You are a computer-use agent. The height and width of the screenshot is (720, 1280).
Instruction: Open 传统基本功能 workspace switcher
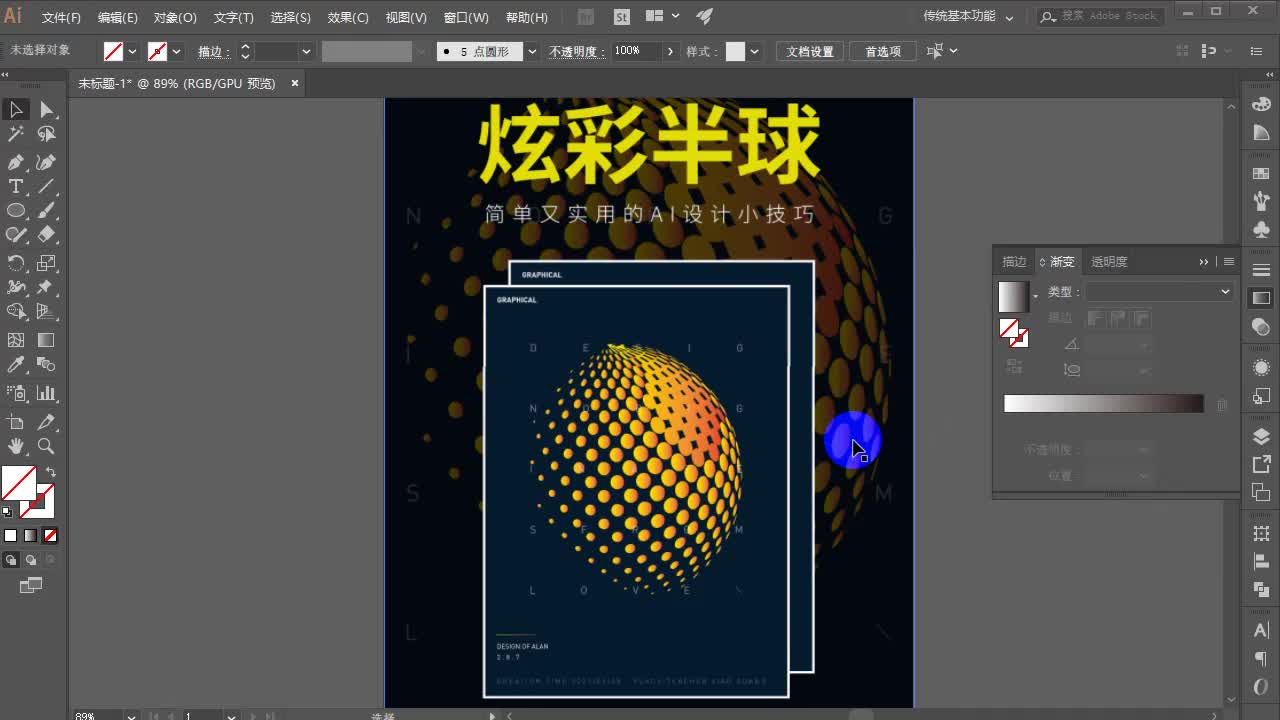point(968,17)
